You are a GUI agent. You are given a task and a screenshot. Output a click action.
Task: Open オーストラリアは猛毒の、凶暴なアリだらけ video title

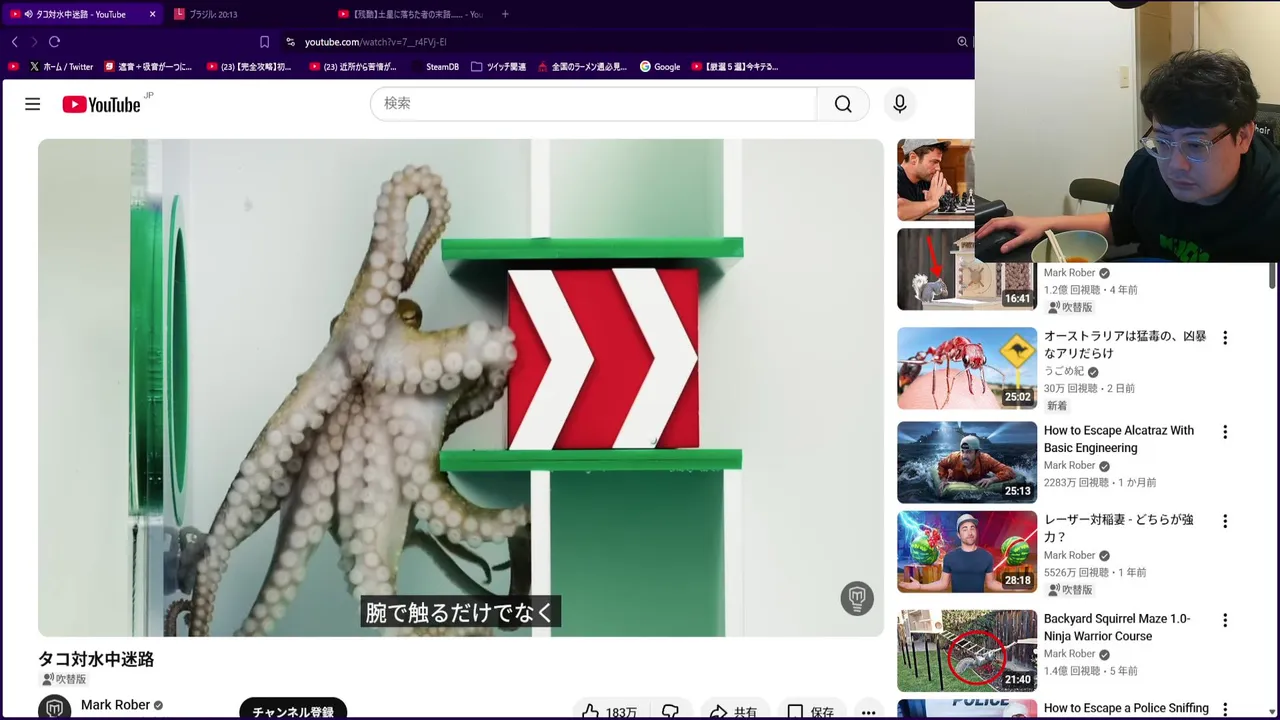[1125, 345]
